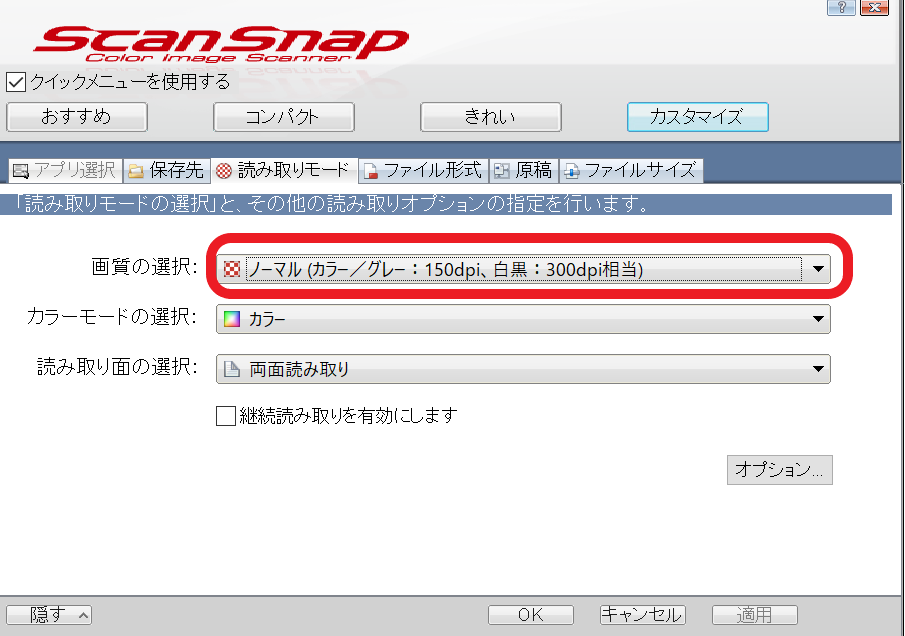905x636 pixels.
Task: Click the blue description banner text
Action: (x=331, y=204)
